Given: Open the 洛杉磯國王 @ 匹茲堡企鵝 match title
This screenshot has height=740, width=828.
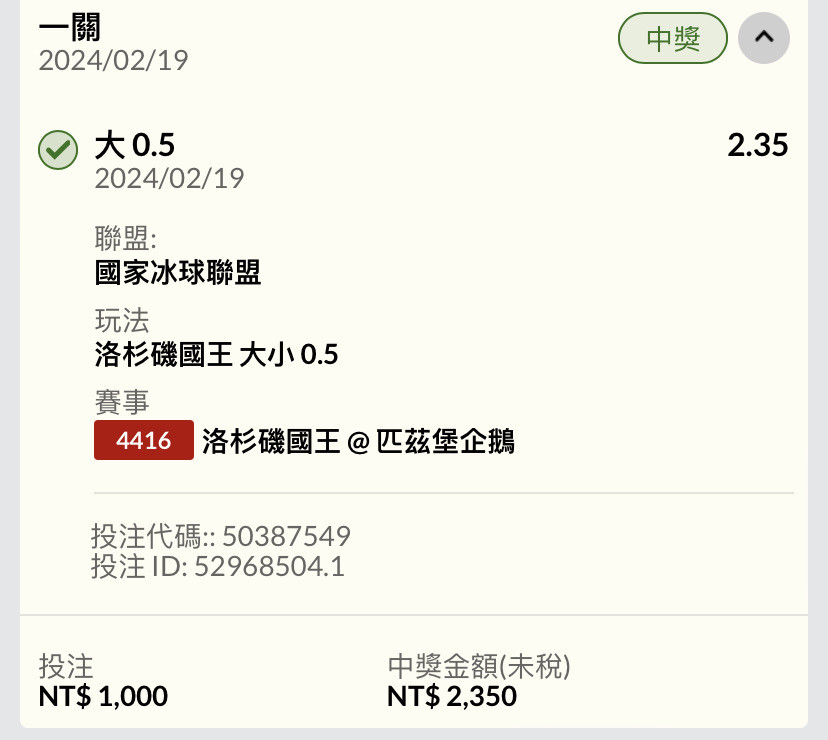Looking at the screenshot, I should 359,441.
